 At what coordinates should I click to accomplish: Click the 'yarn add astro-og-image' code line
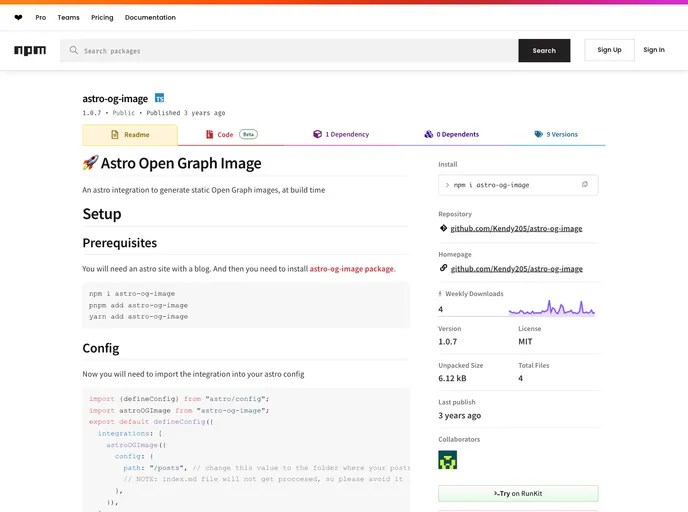click(138, 316)
